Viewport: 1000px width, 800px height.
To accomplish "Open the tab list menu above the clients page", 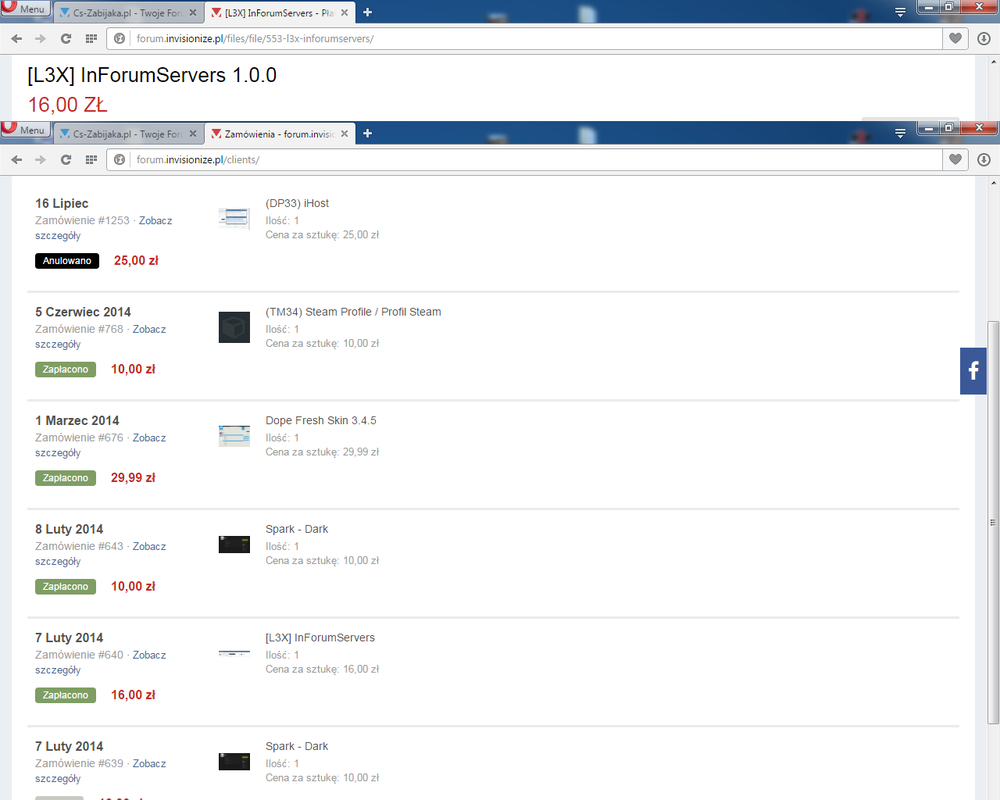I will [x=900, y=133].
